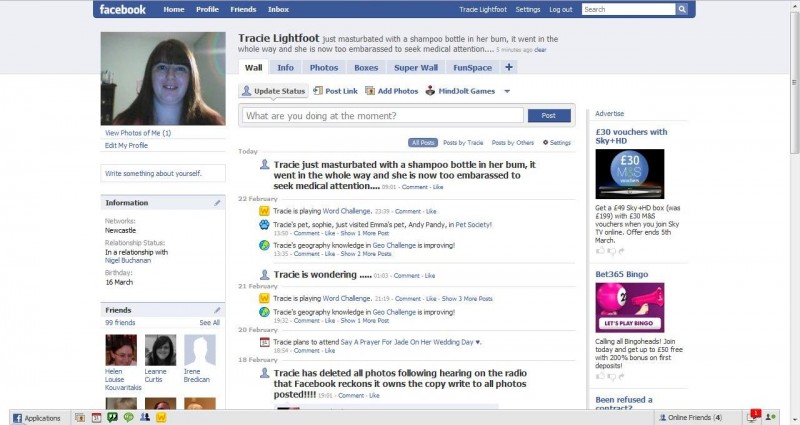
Task: Click the Word Challenge icon on the 21 February post
Action: (264, 298)
